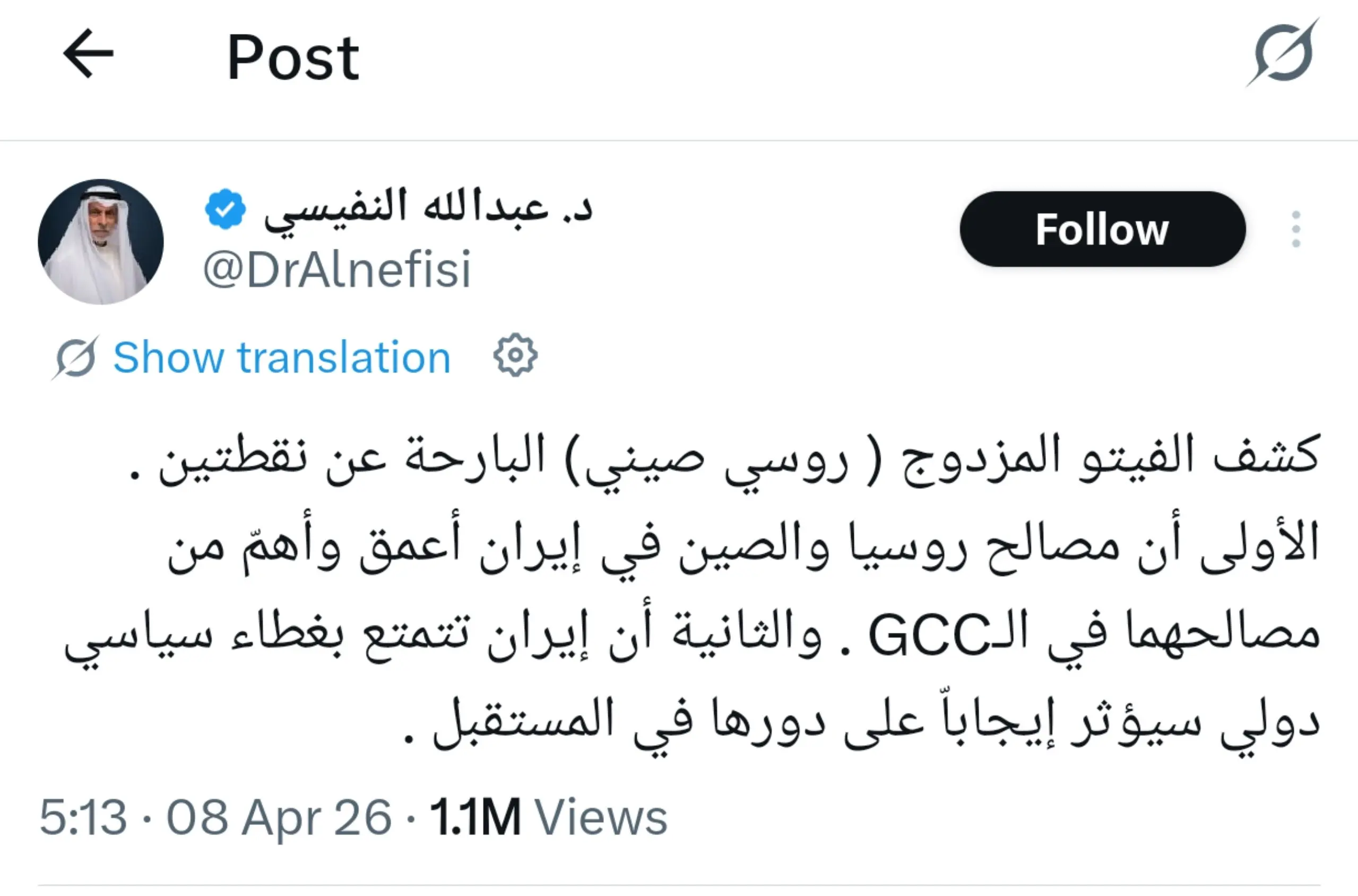Click the Show translation link
This screenshot has height=896, width=1358.
tap(282, 358)
